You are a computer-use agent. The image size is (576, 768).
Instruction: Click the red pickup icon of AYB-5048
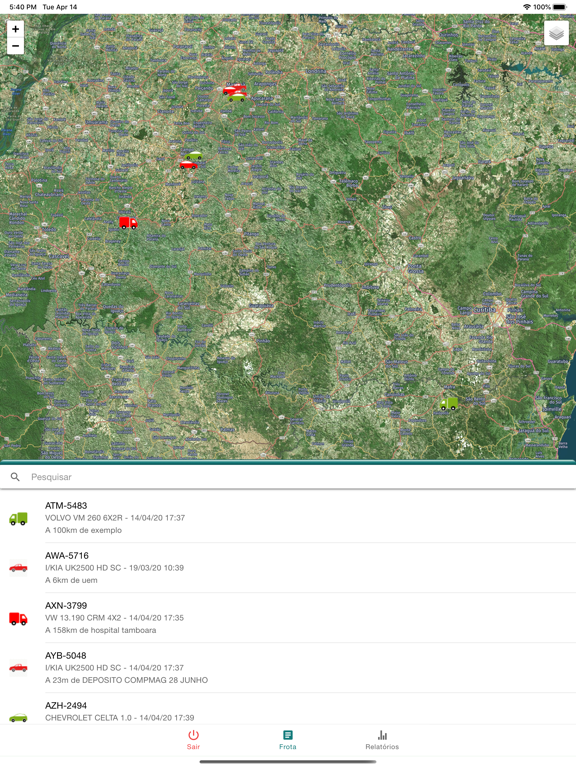coord(19,668)
